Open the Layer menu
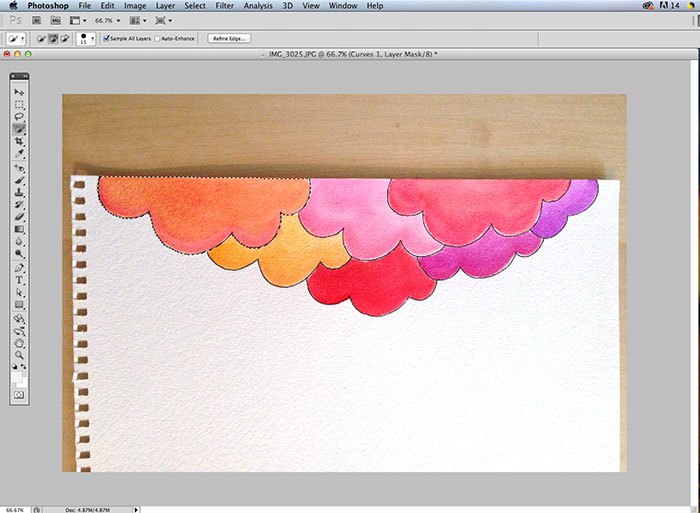Screen dimensions: 700x513 [165, 6]
